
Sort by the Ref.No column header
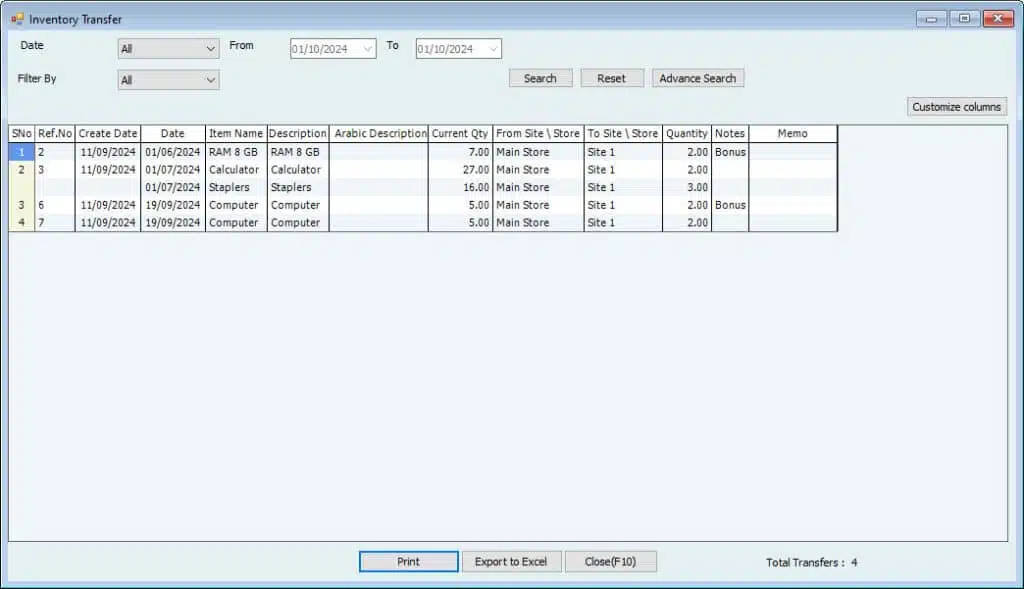pyautogui.click(x=55, y=133)
